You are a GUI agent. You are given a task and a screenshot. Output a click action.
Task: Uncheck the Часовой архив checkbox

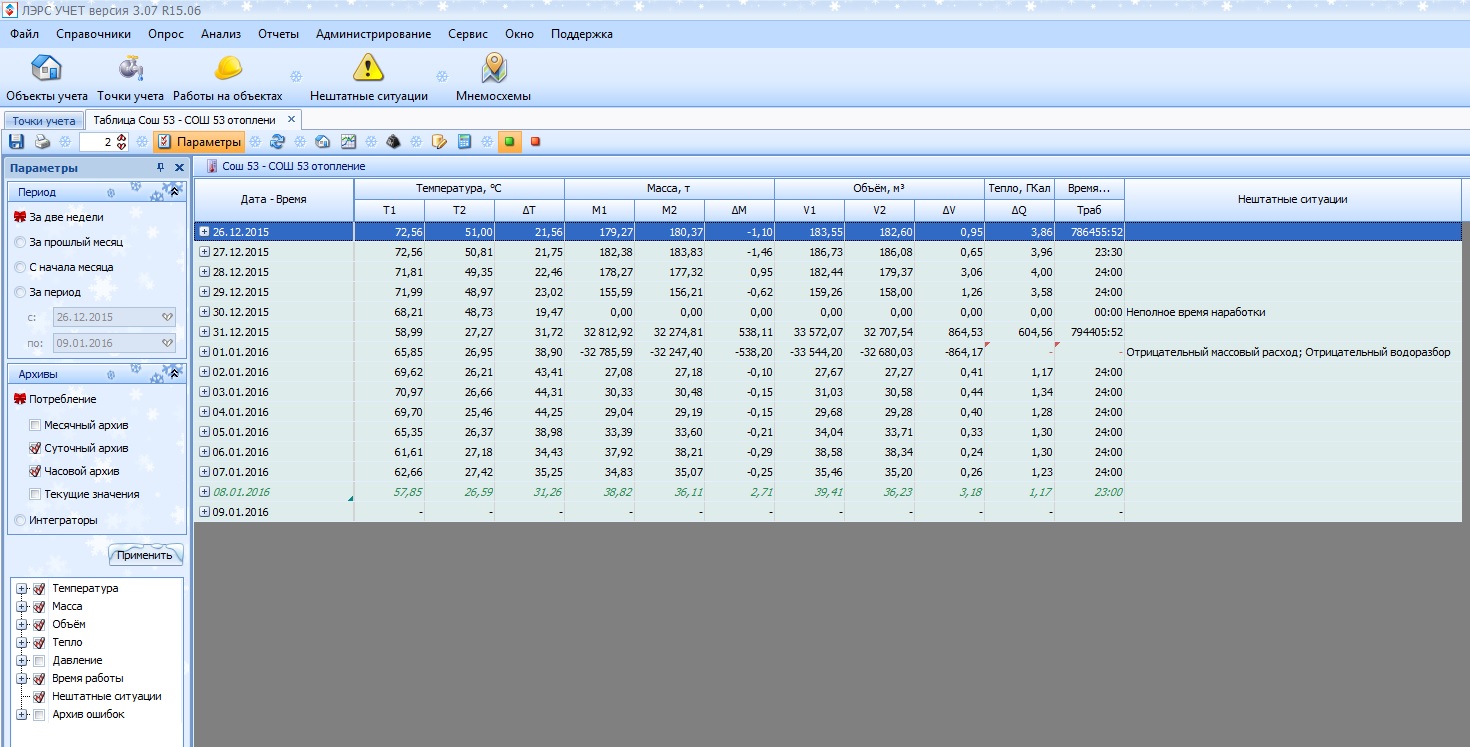[35, 471]
